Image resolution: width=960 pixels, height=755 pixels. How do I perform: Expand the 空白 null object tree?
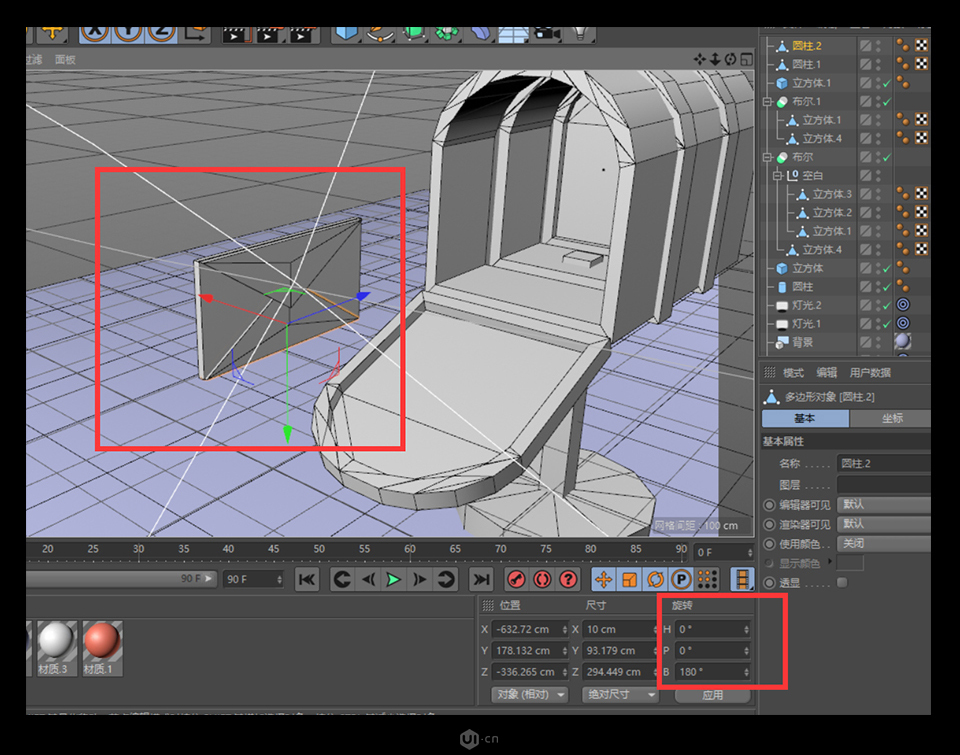777,174
